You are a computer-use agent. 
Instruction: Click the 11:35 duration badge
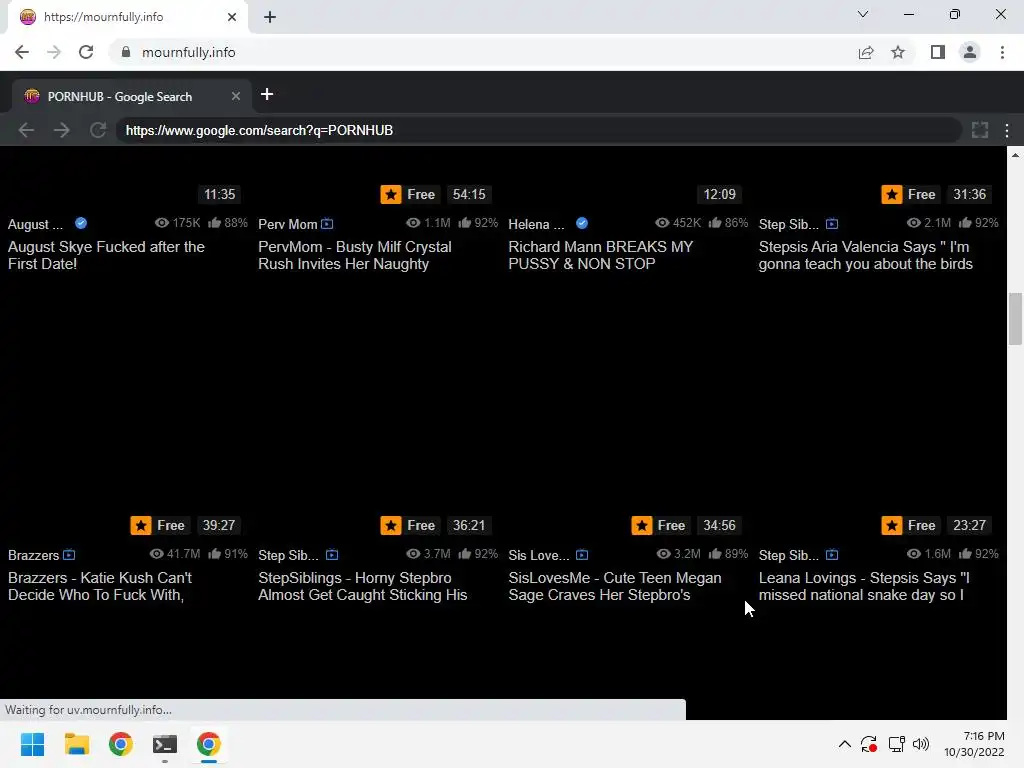coord(219,195)
